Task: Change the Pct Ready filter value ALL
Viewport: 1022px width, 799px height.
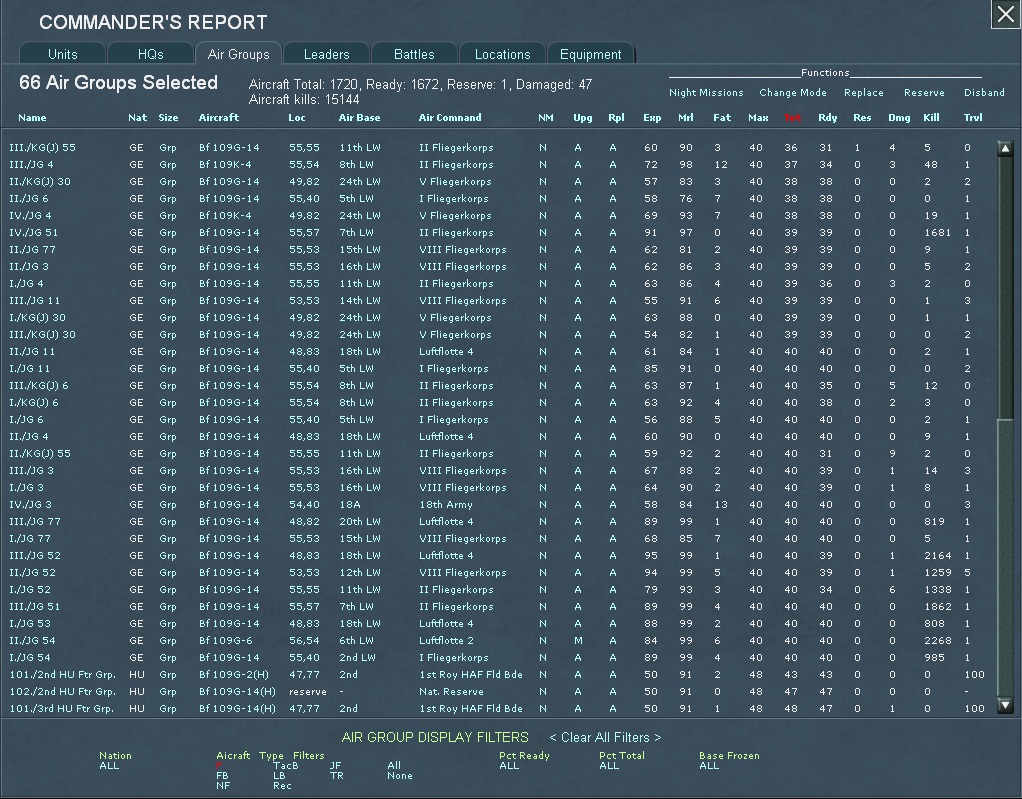Action: (509, 765)
